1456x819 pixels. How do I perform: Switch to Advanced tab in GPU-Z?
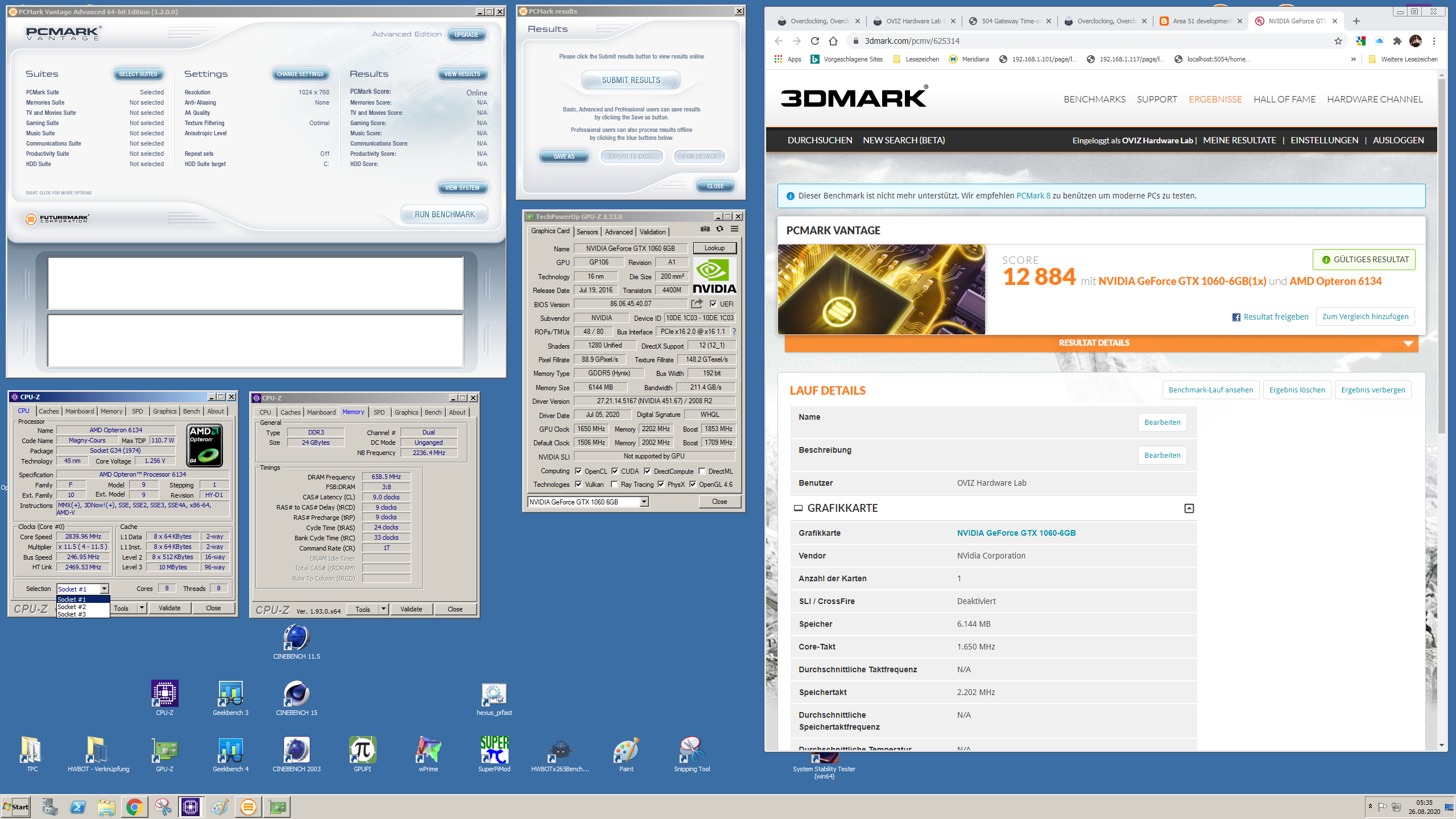point(619,231)
